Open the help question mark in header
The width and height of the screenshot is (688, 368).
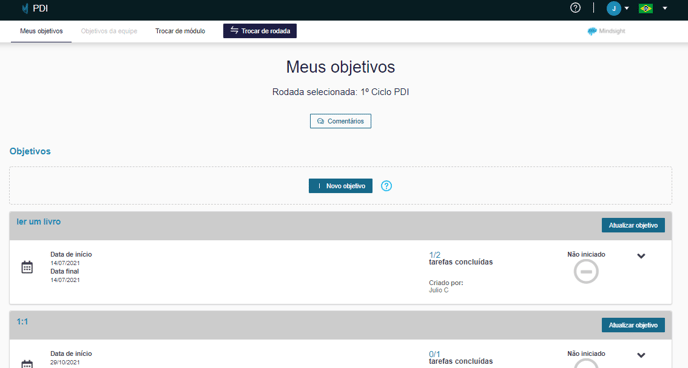pos(575,8)
